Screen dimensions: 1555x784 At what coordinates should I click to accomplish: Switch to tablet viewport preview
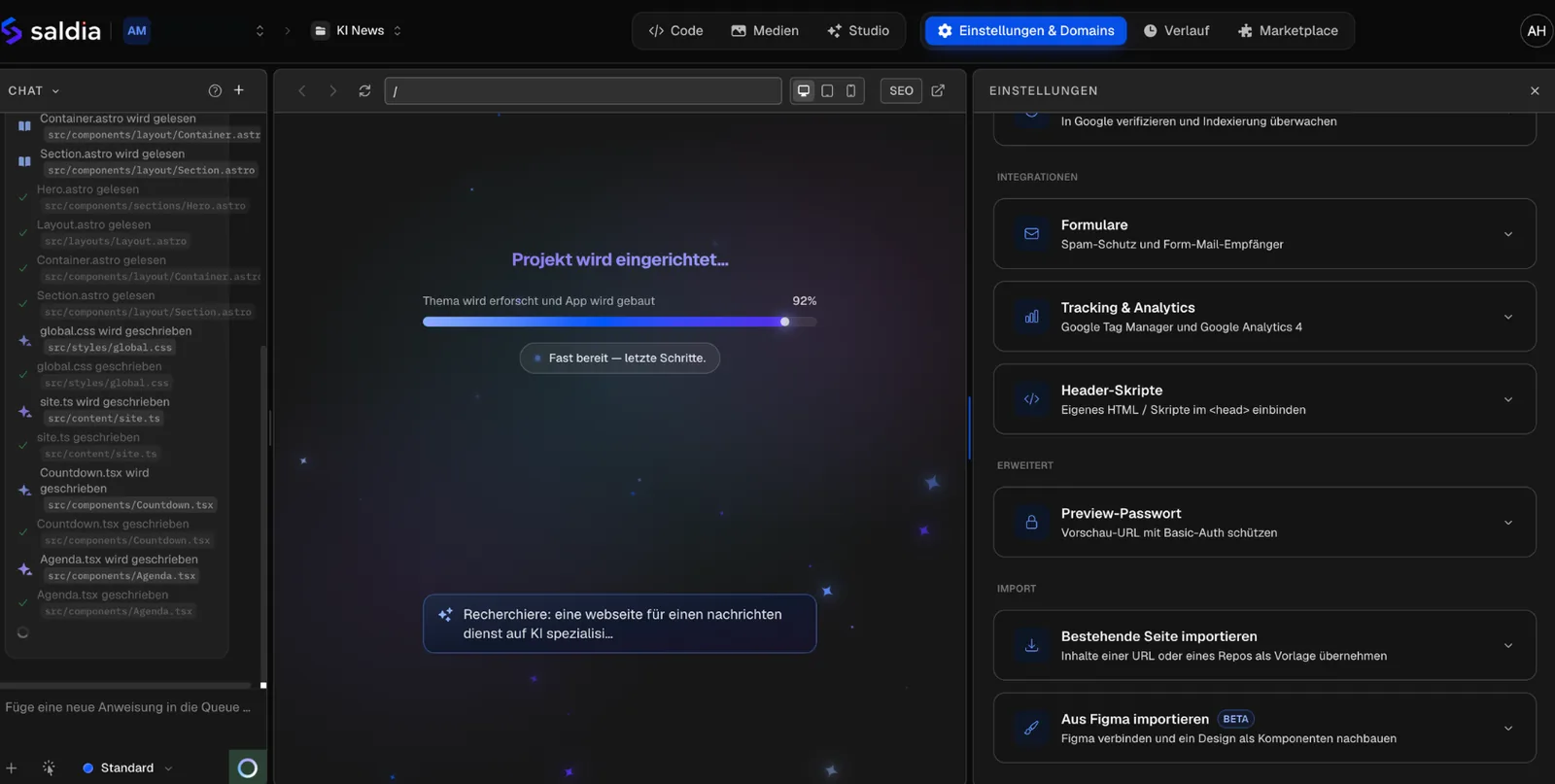827,90
